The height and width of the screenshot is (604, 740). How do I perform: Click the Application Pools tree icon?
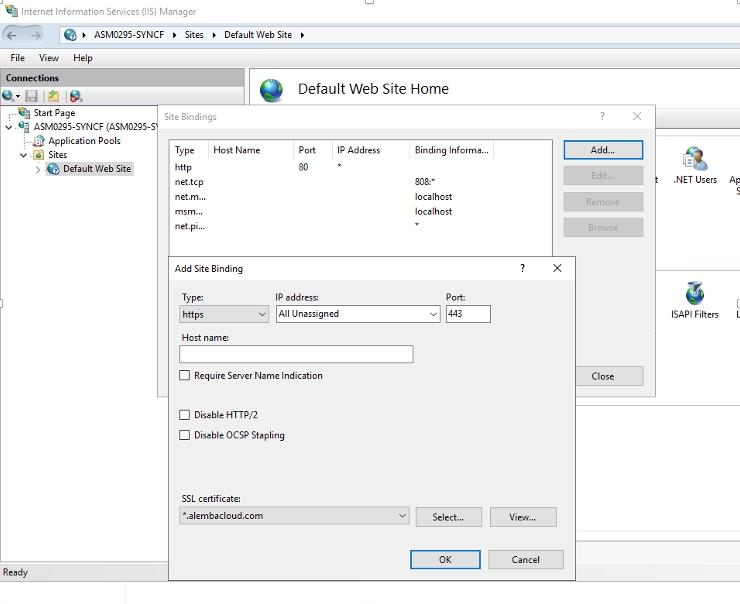pyautogui.click(x=40, y=141)
